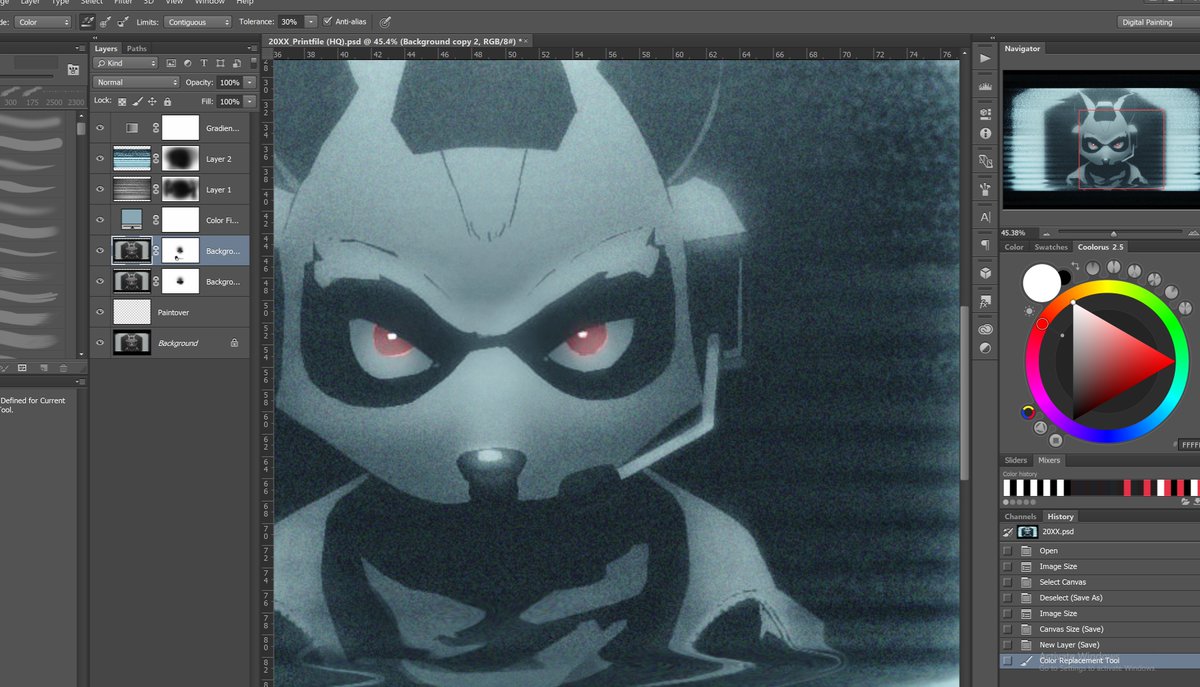Open the Info panel icon
1200x687 pixels.
985,133
